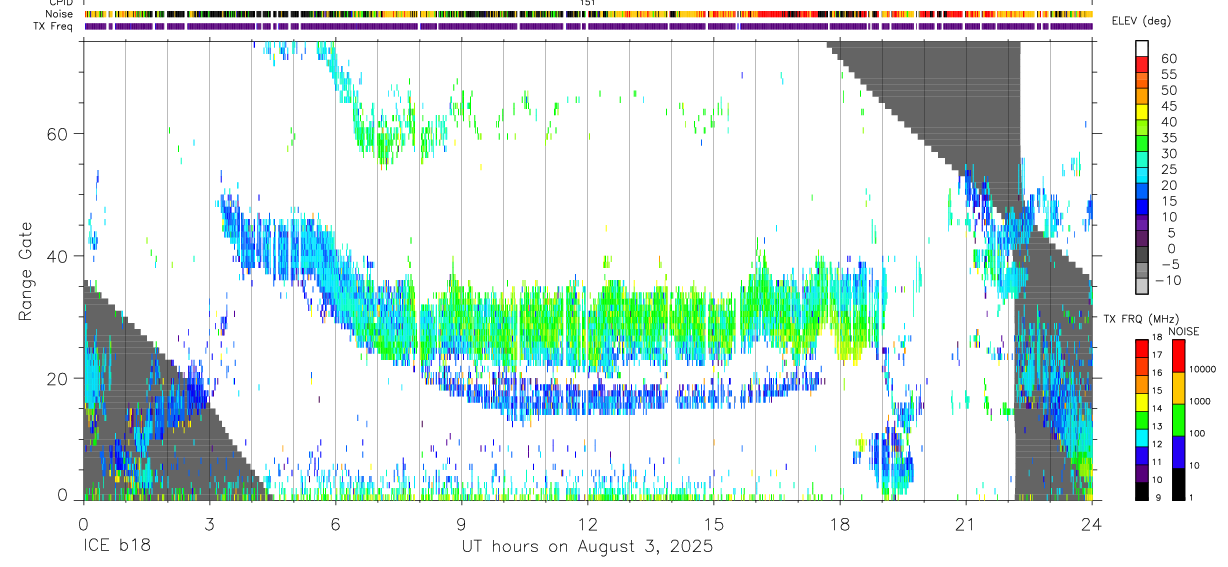Viewport: 1228px width, 567px height.
Task: Select the red top swatch of NOISE legend
Action: pos(1179,357)
